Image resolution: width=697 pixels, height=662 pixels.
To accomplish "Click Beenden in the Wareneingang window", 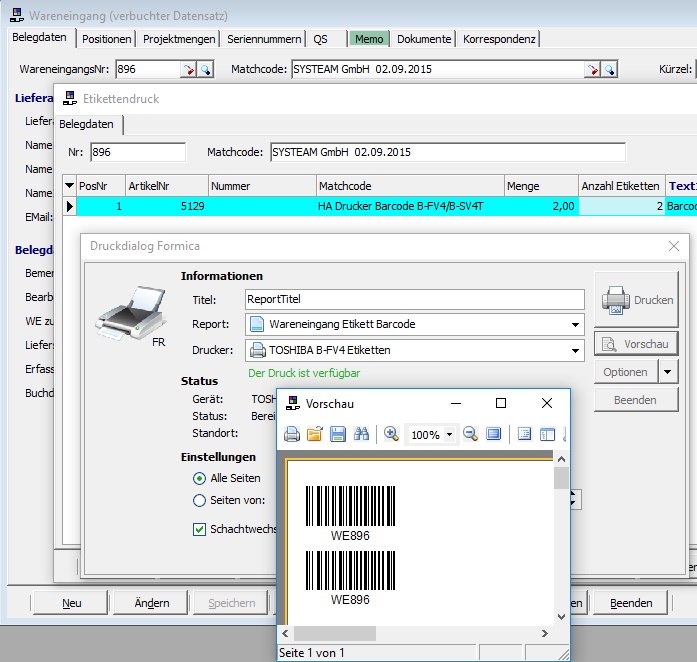I will [x=631, y=603].
